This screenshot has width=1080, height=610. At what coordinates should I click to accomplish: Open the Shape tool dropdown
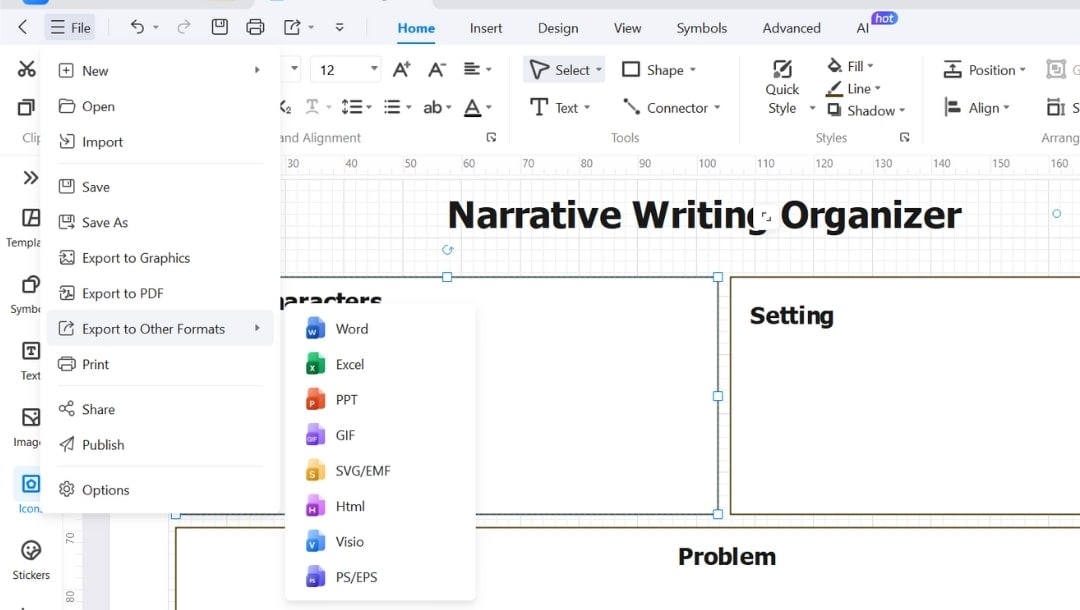point(659,70)
